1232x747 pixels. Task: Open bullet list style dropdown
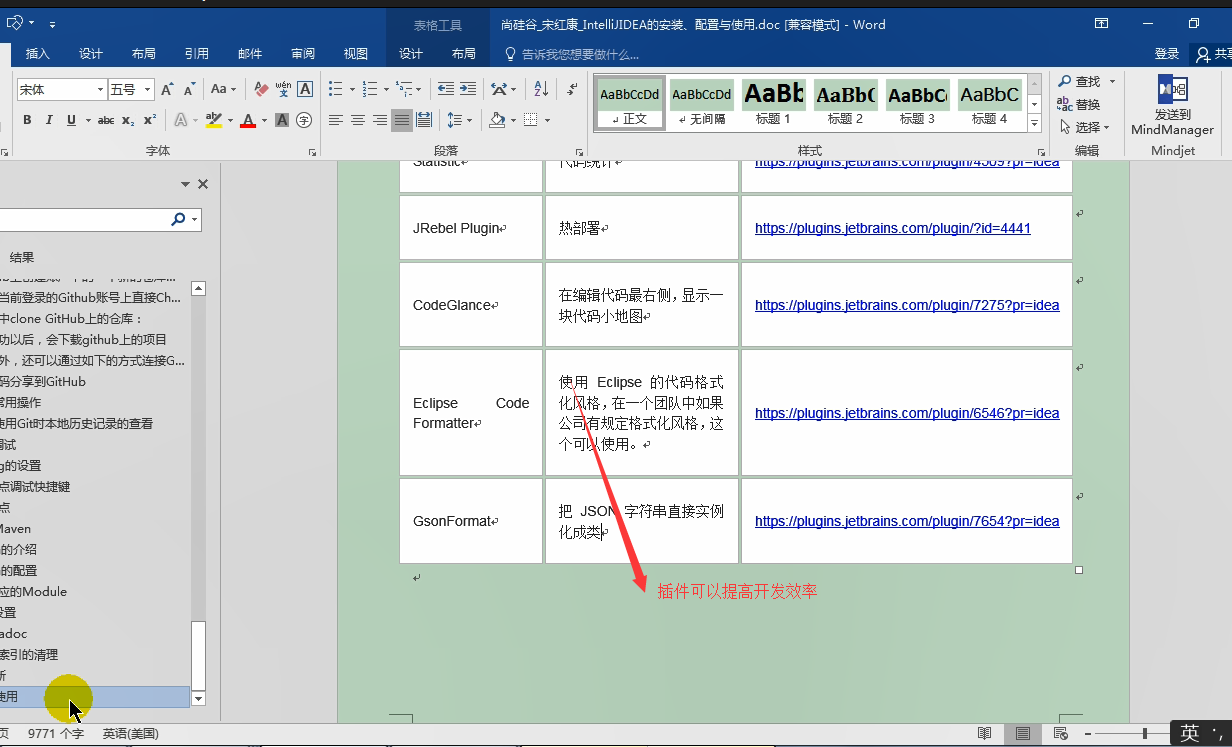352,89
